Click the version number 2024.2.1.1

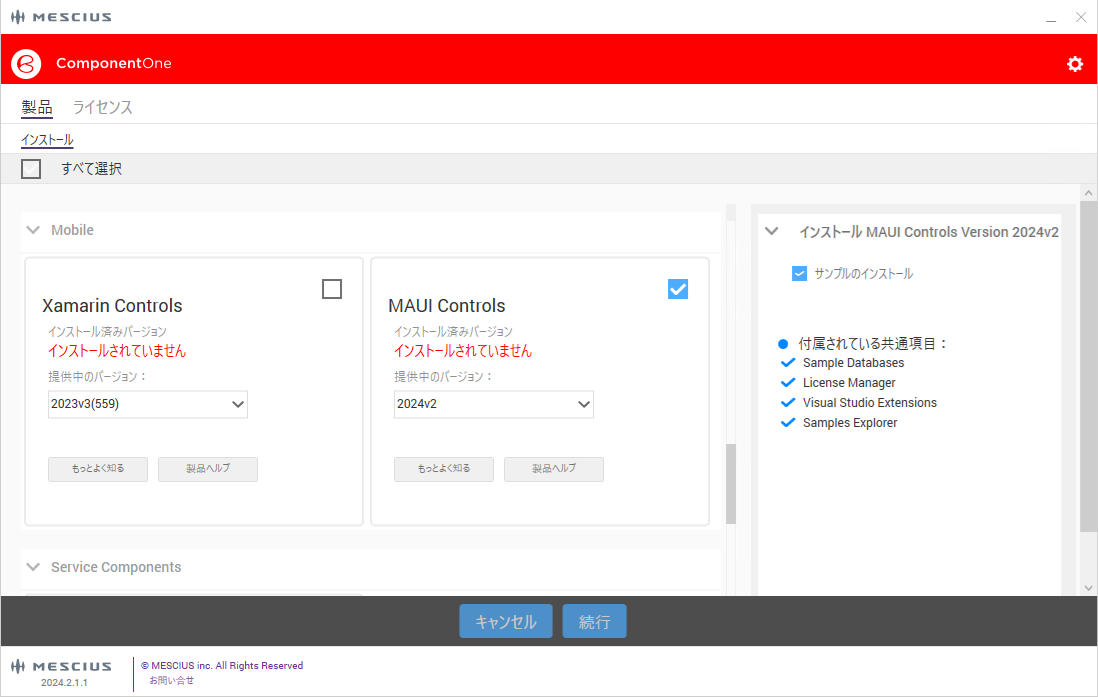click(64, 682)
